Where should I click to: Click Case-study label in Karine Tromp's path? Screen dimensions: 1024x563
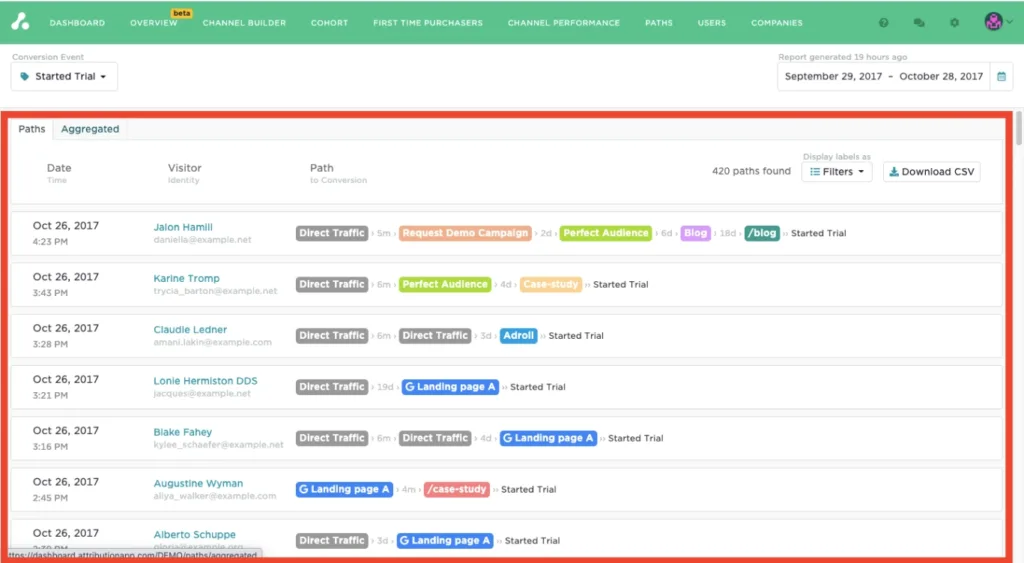[551, 284]
